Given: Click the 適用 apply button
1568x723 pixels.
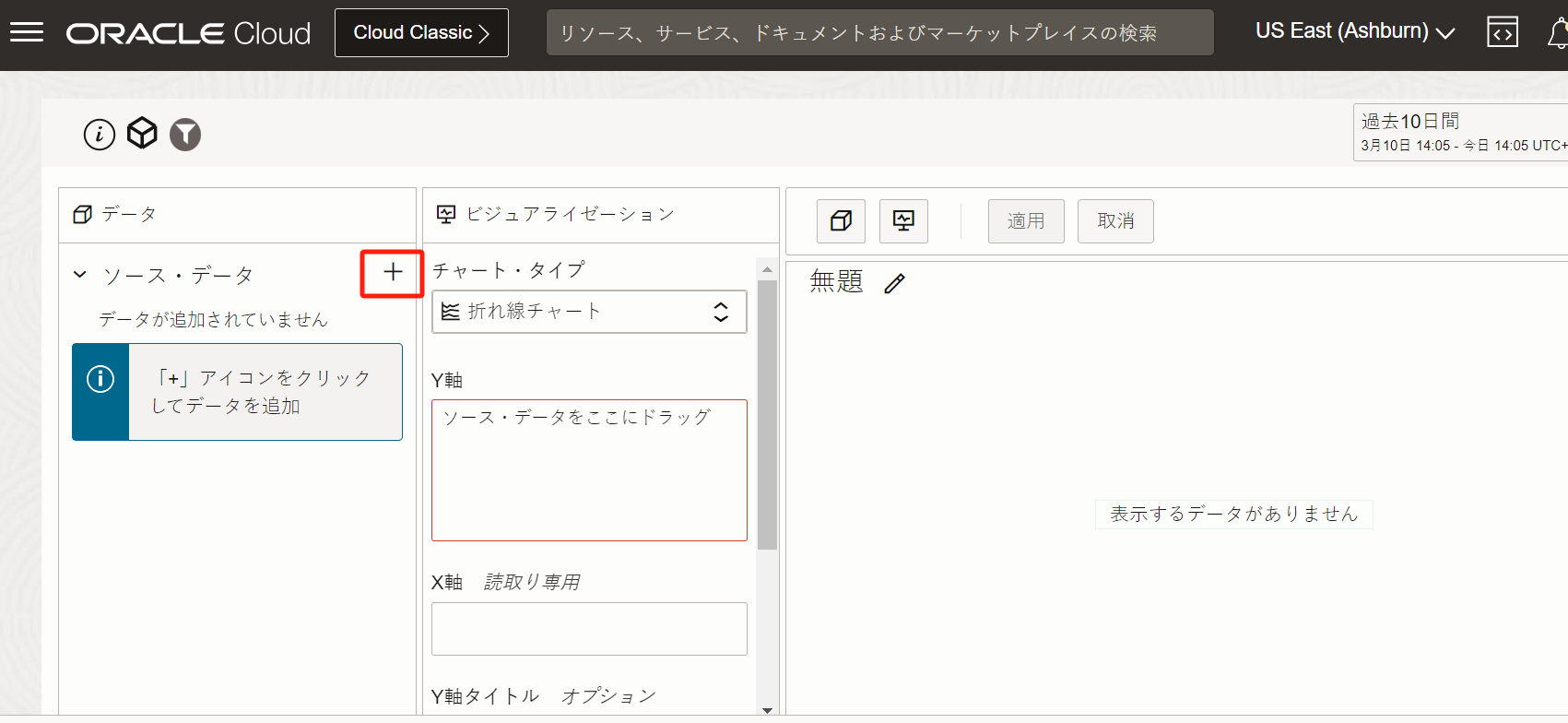Looking at the screenshot, I should pos(1026,221).
